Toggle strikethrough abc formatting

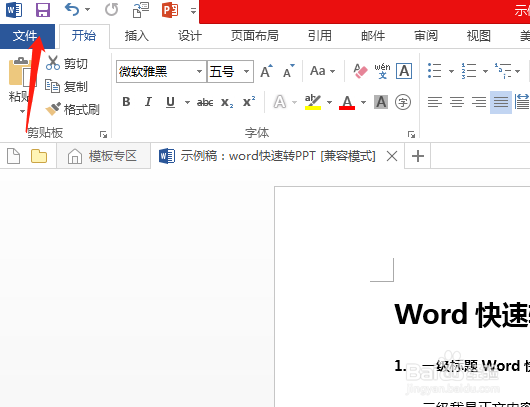(205, 102)
